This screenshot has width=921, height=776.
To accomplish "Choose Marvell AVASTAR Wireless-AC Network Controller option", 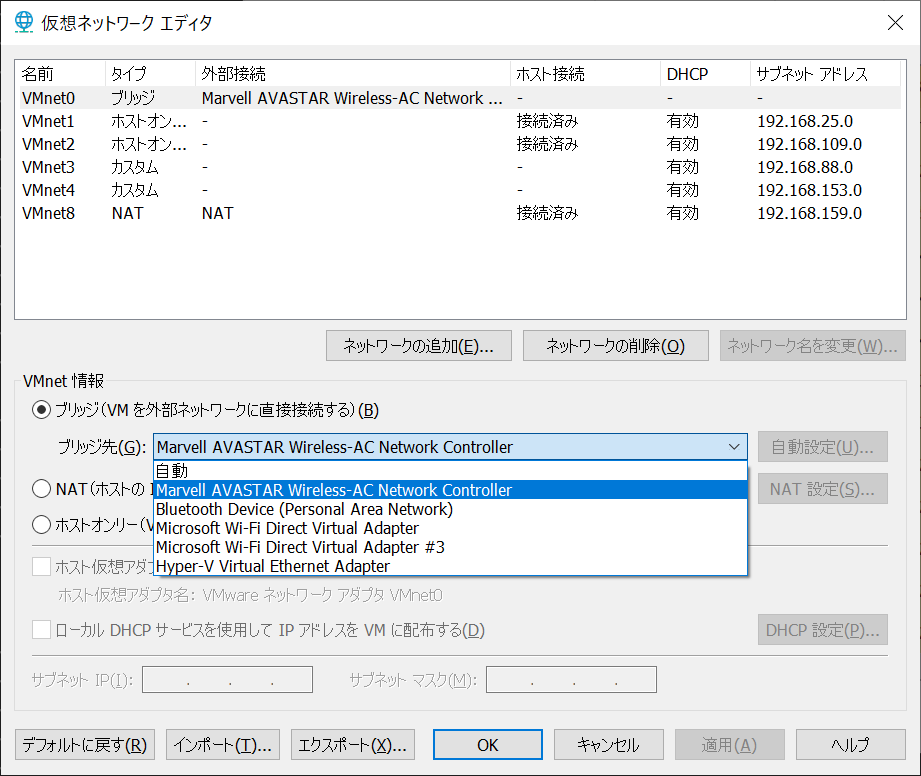I will tap(451, 490).
